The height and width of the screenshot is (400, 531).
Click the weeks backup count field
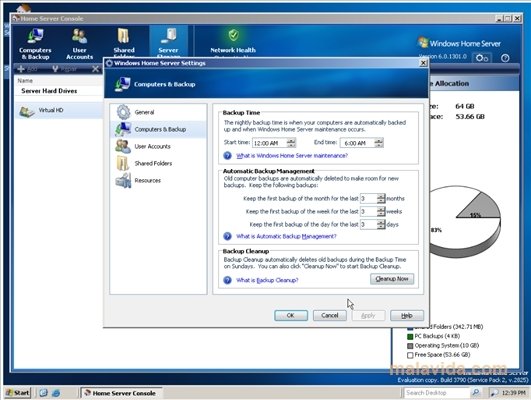point(368,211)
